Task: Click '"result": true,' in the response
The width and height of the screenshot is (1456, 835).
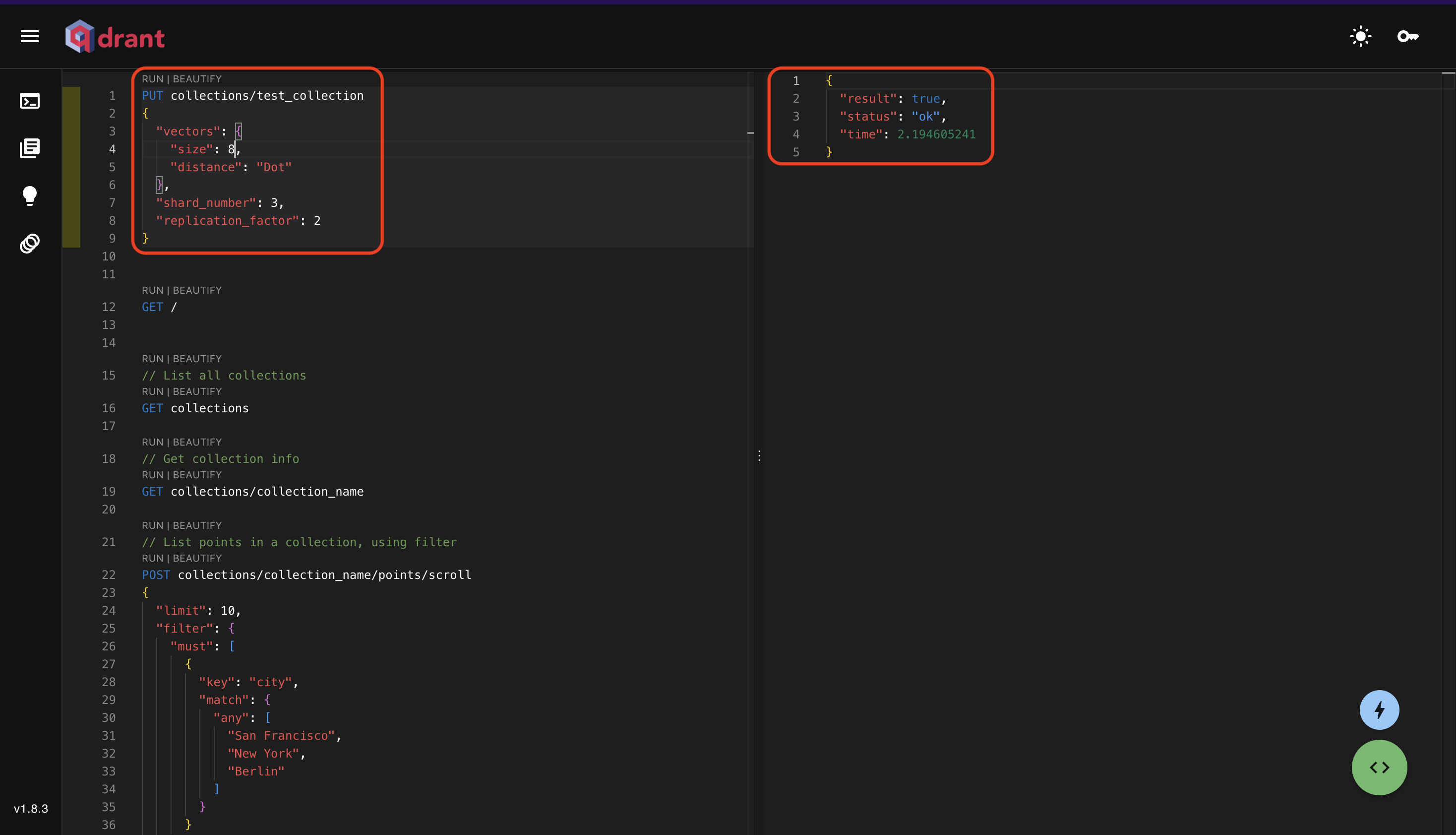Action: coord(893,99)
